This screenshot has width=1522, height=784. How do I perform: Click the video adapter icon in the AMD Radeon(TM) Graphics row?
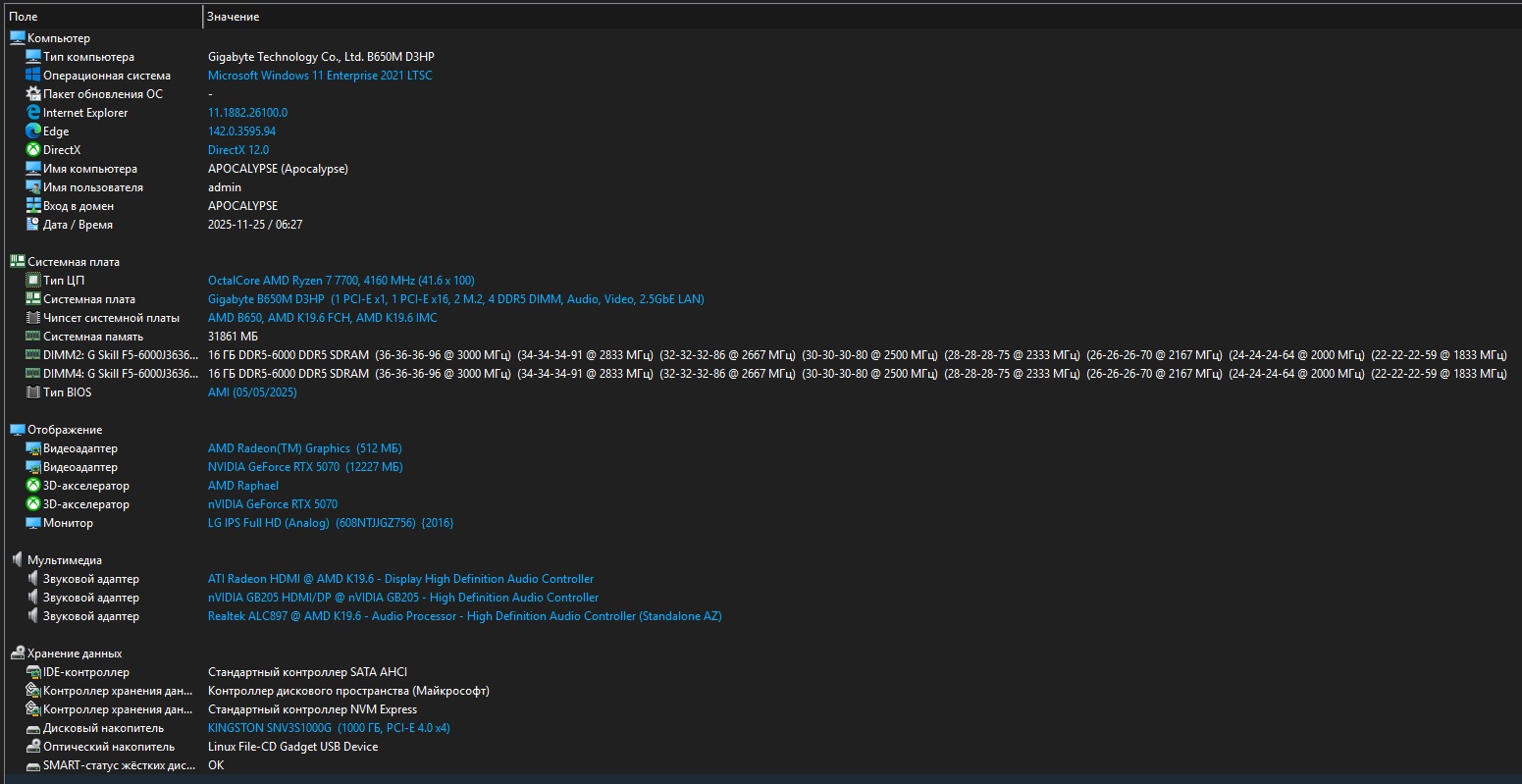tap(33, 448)
